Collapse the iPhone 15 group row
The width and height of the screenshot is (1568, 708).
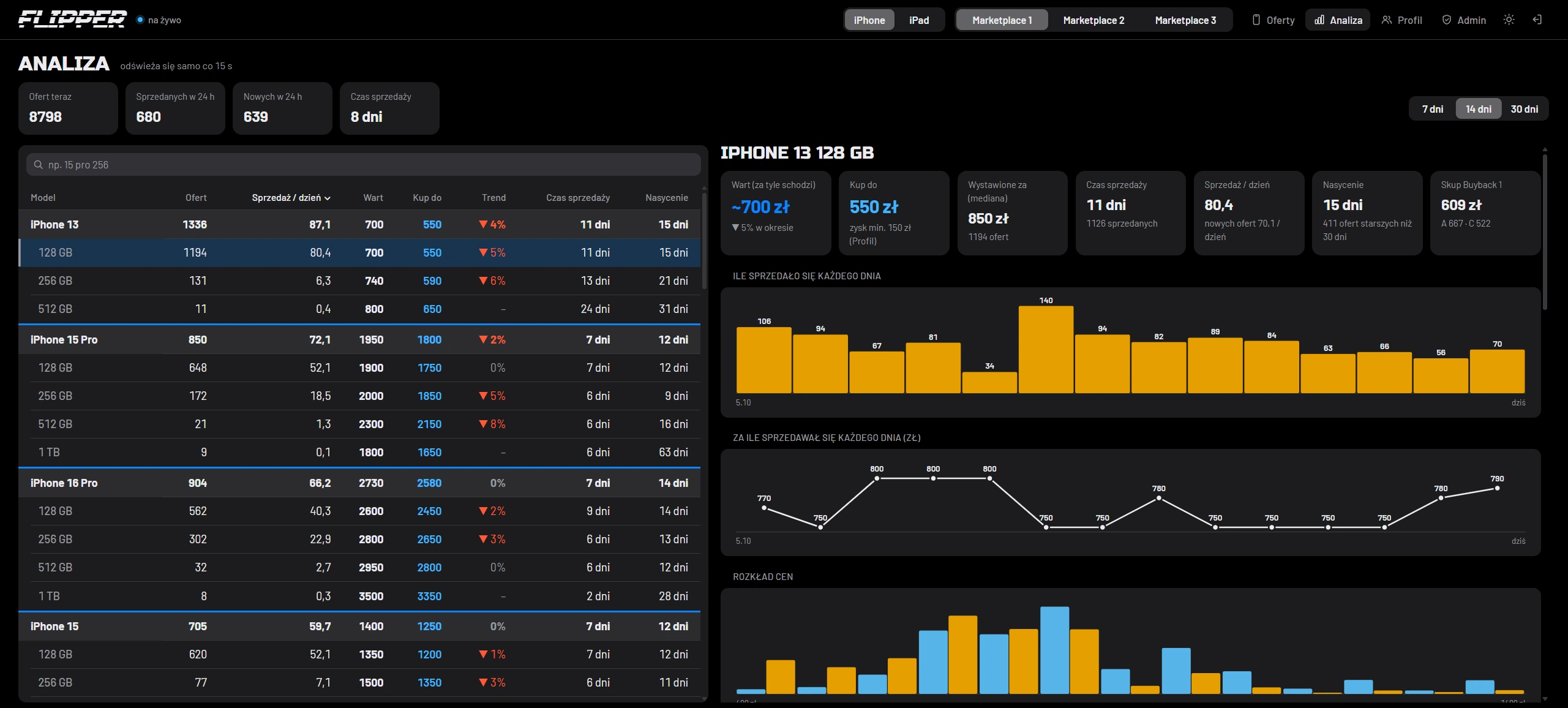(359, 627)
